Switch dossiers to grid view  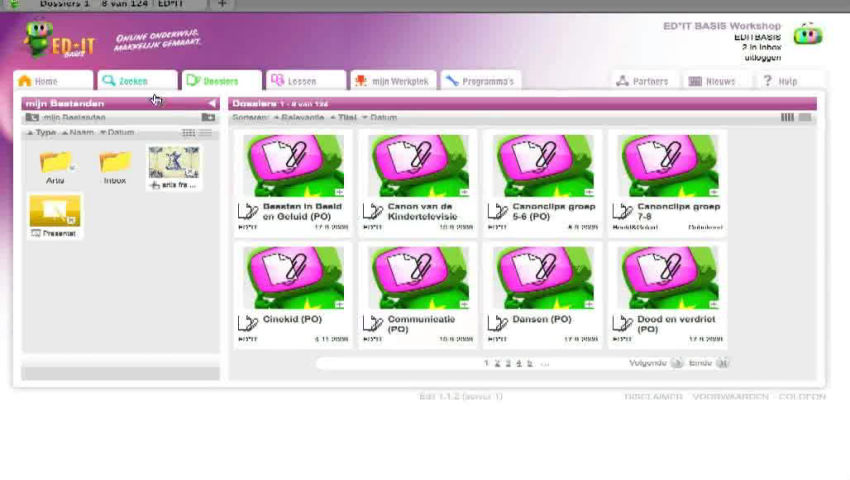[x=787, y=117]
